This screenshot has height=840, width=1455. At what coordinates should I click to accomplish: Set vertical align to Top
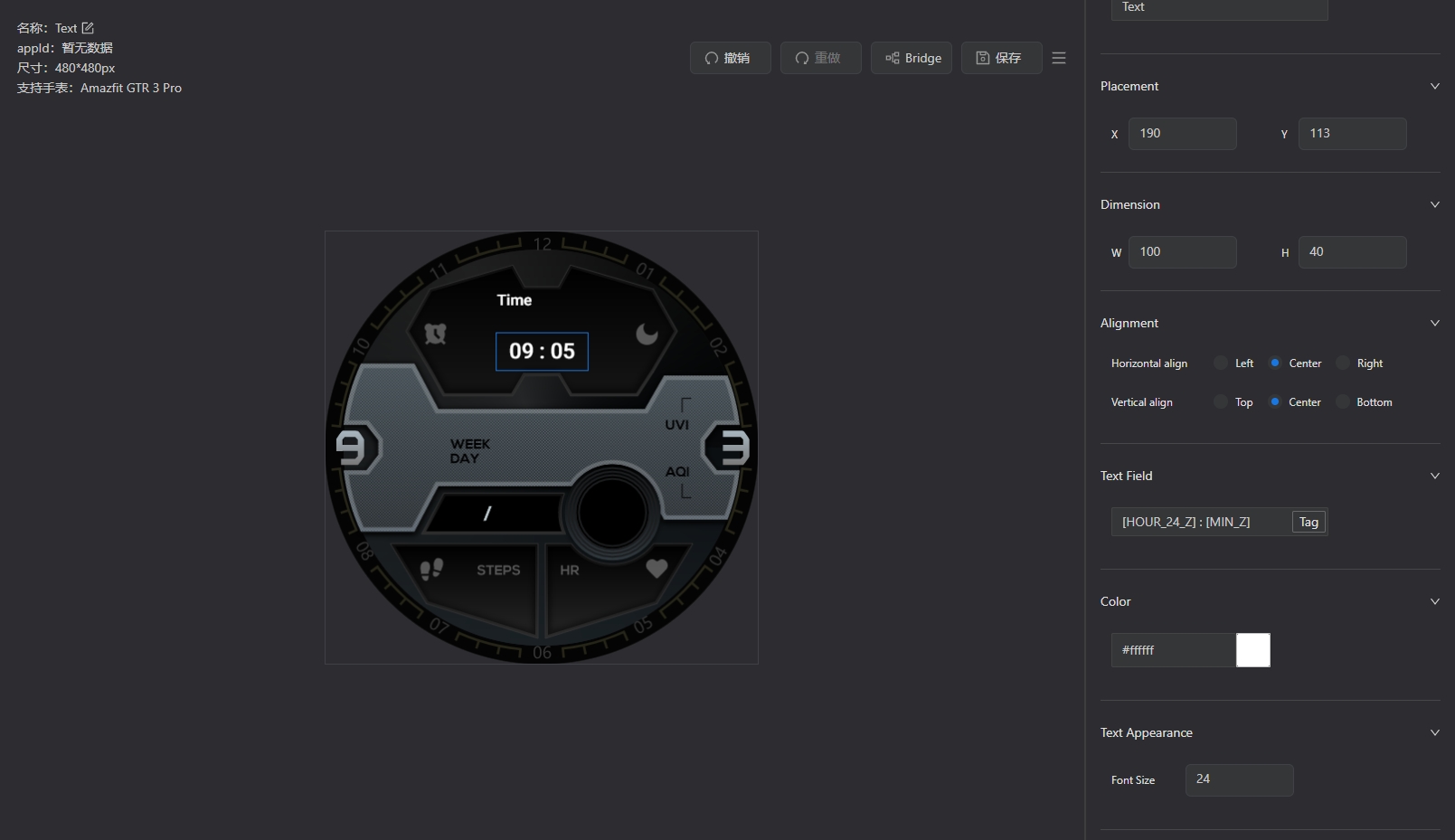[x=1221, y=402]
